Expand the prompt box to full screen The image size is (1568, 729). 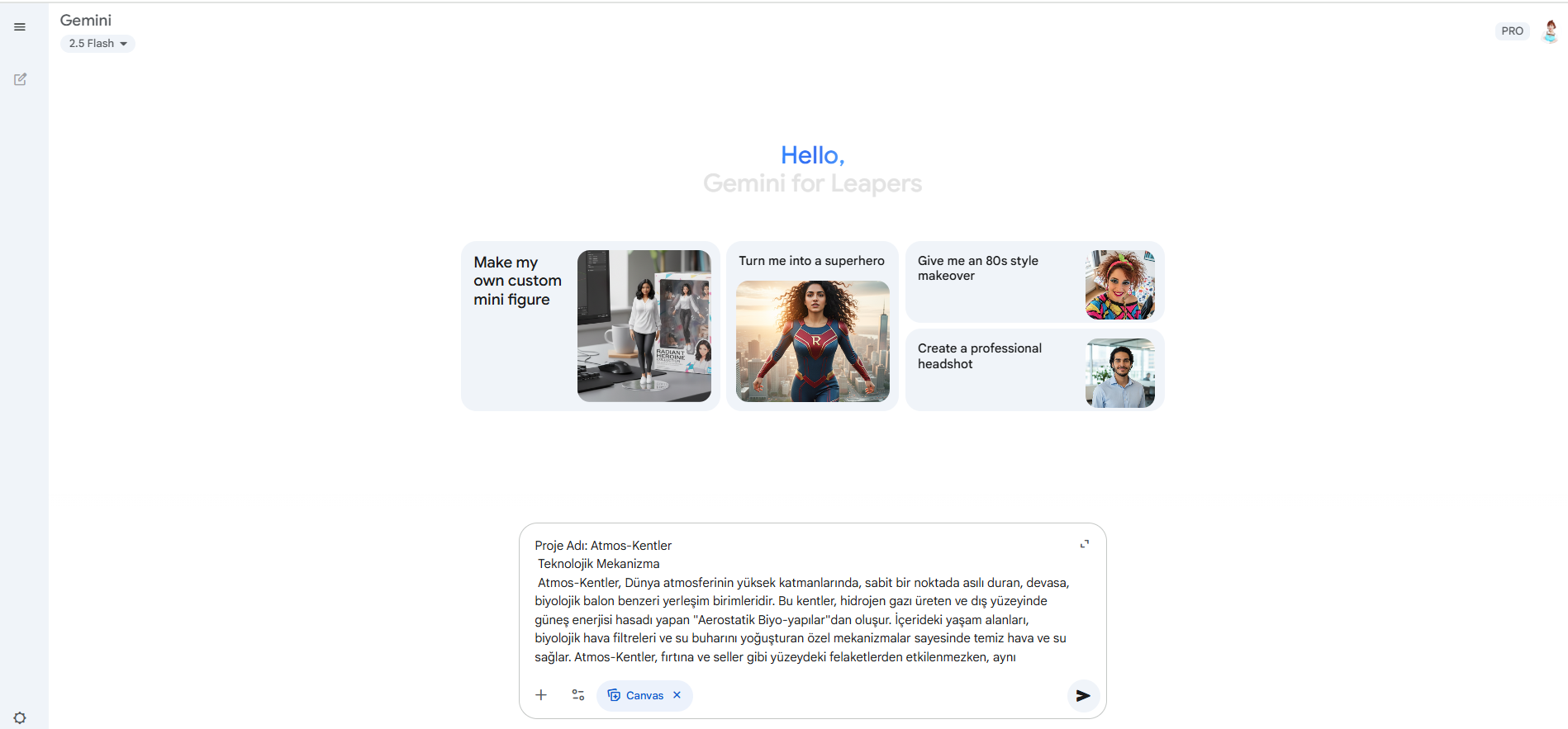click(x=1084, y=544)
